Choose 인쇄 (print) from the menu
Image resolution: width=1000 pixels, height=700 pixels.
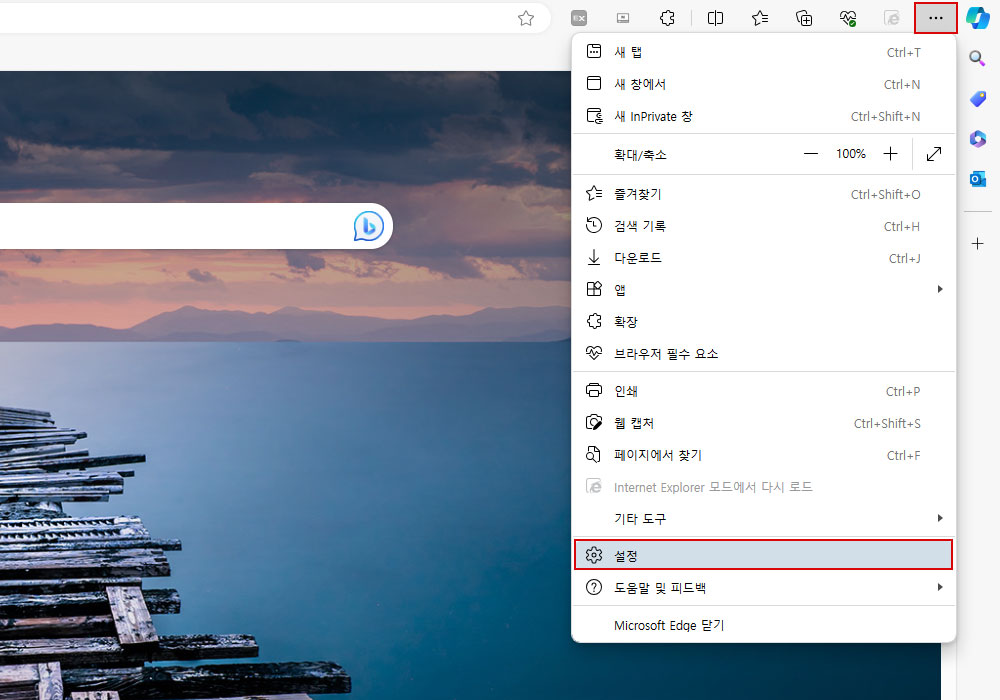[x=763, y=391]
